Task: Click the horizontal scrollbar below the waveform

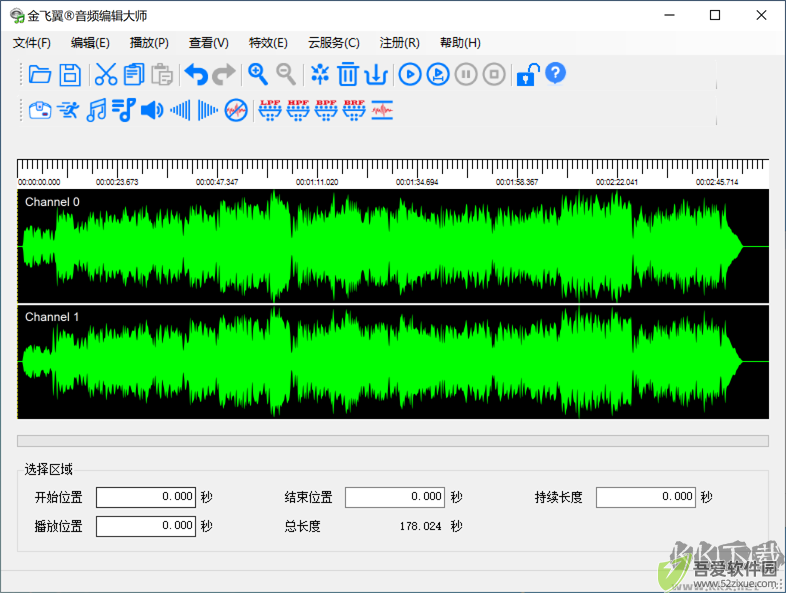Action: pyautogui.click(x=393, y=441)
